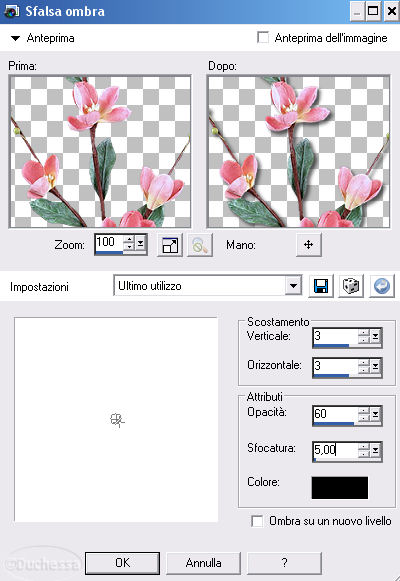Click the save preset floppy disk icon
Viewport: 400px width, 581px height.
pos(321,286)
